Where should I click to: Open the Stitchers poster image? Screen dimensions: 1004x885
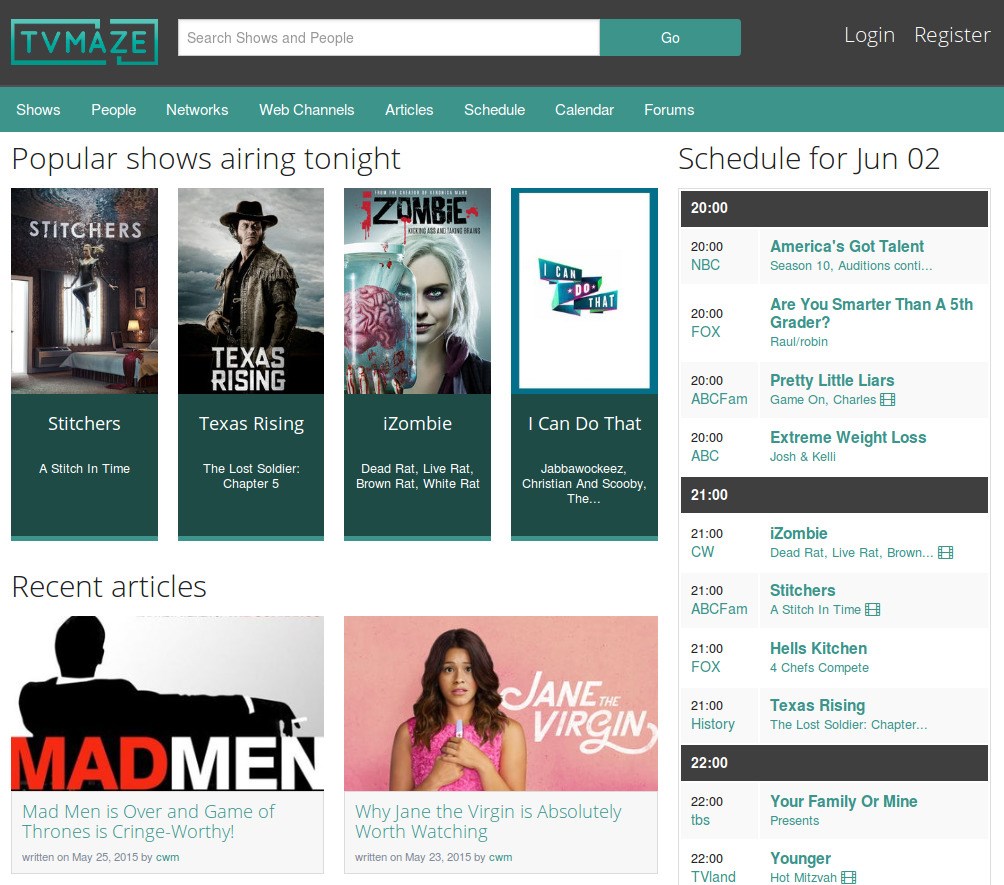pos(85,291)
